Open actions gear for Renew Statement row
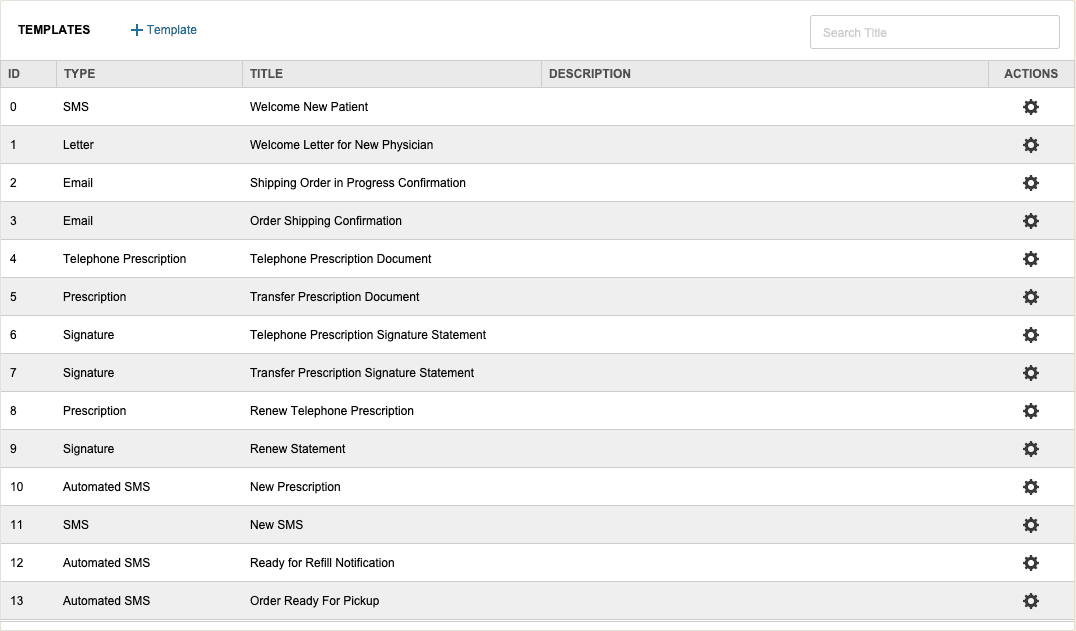 pyautogui.click(x=1031, y=449)
